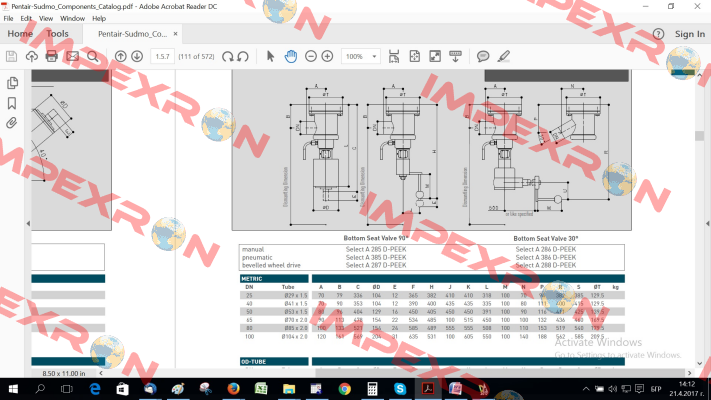
Task: Open the Find text magnifier
Action: click(x=93, y=56)
